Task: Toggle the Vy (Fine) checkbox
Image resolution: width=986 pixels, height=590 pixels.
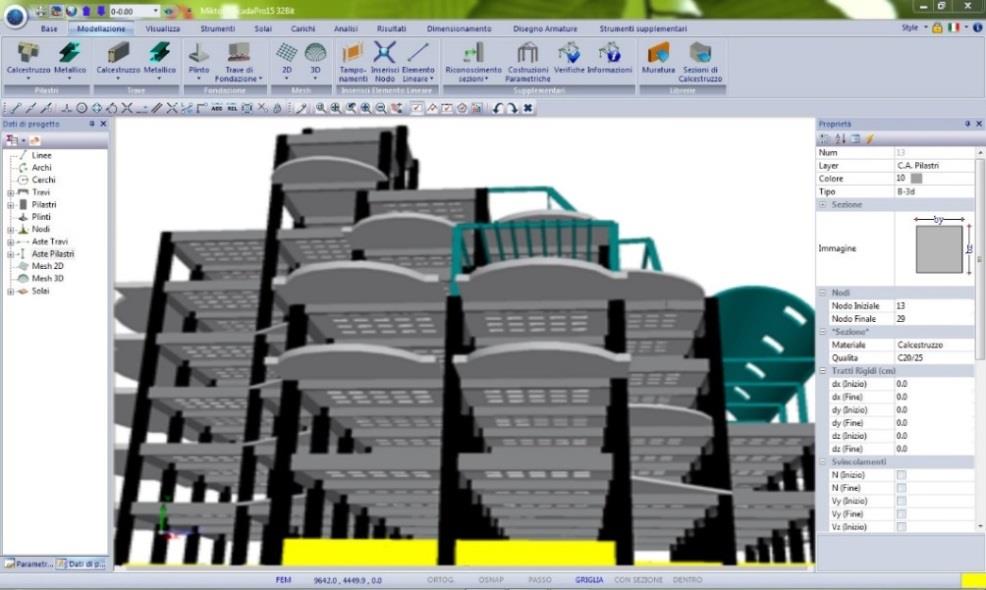Action: click(x=901, y=515)
